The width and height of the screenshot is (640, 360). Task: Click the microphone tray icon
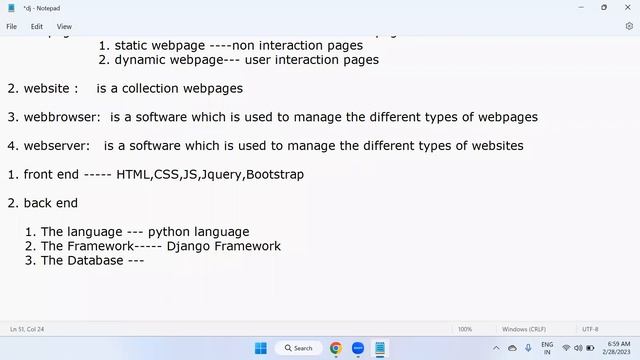coord(528,348)
